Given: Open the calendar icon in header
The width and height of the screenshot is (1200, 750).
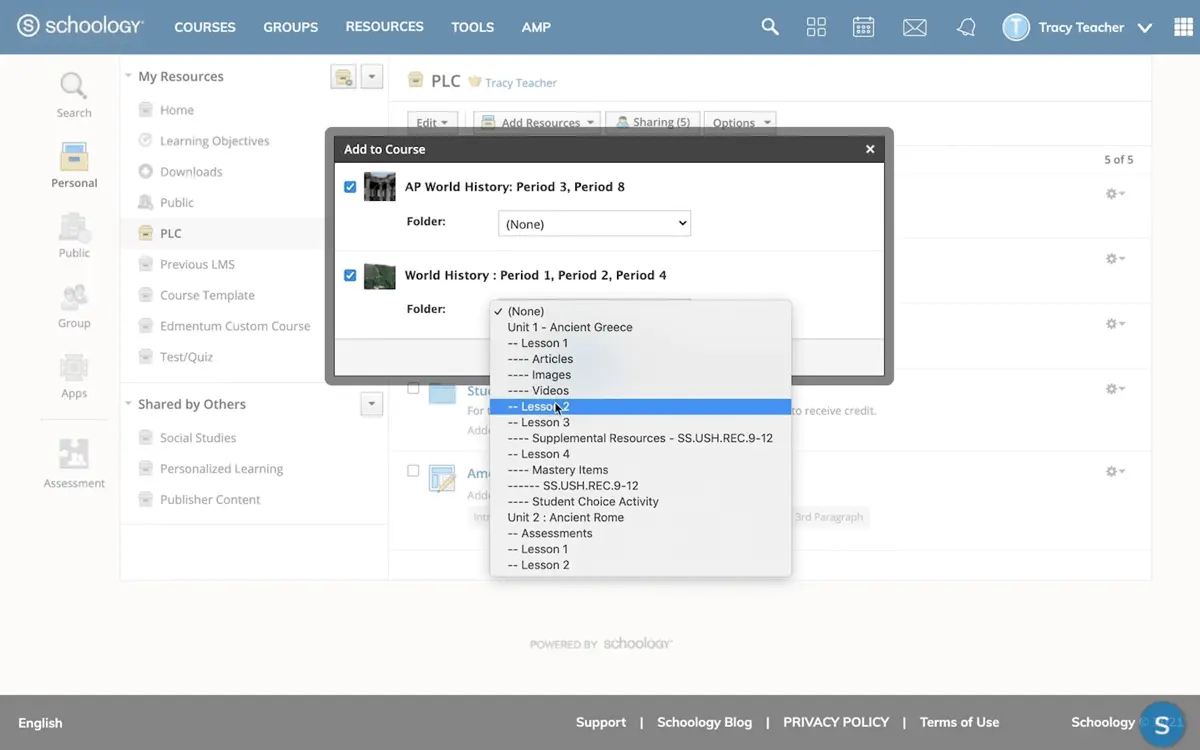Looking at the screenshot, I should (x=863, y=27).
